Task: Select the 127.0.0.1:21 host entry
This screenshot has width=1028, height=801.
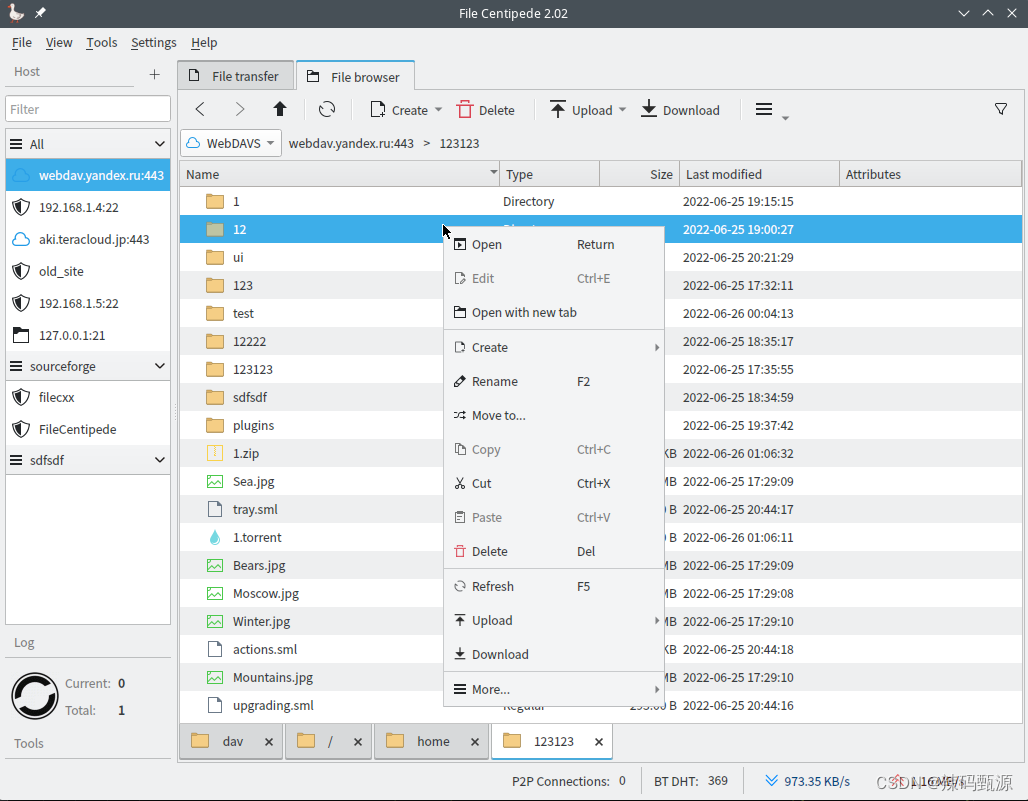Action: click(88, 336)
